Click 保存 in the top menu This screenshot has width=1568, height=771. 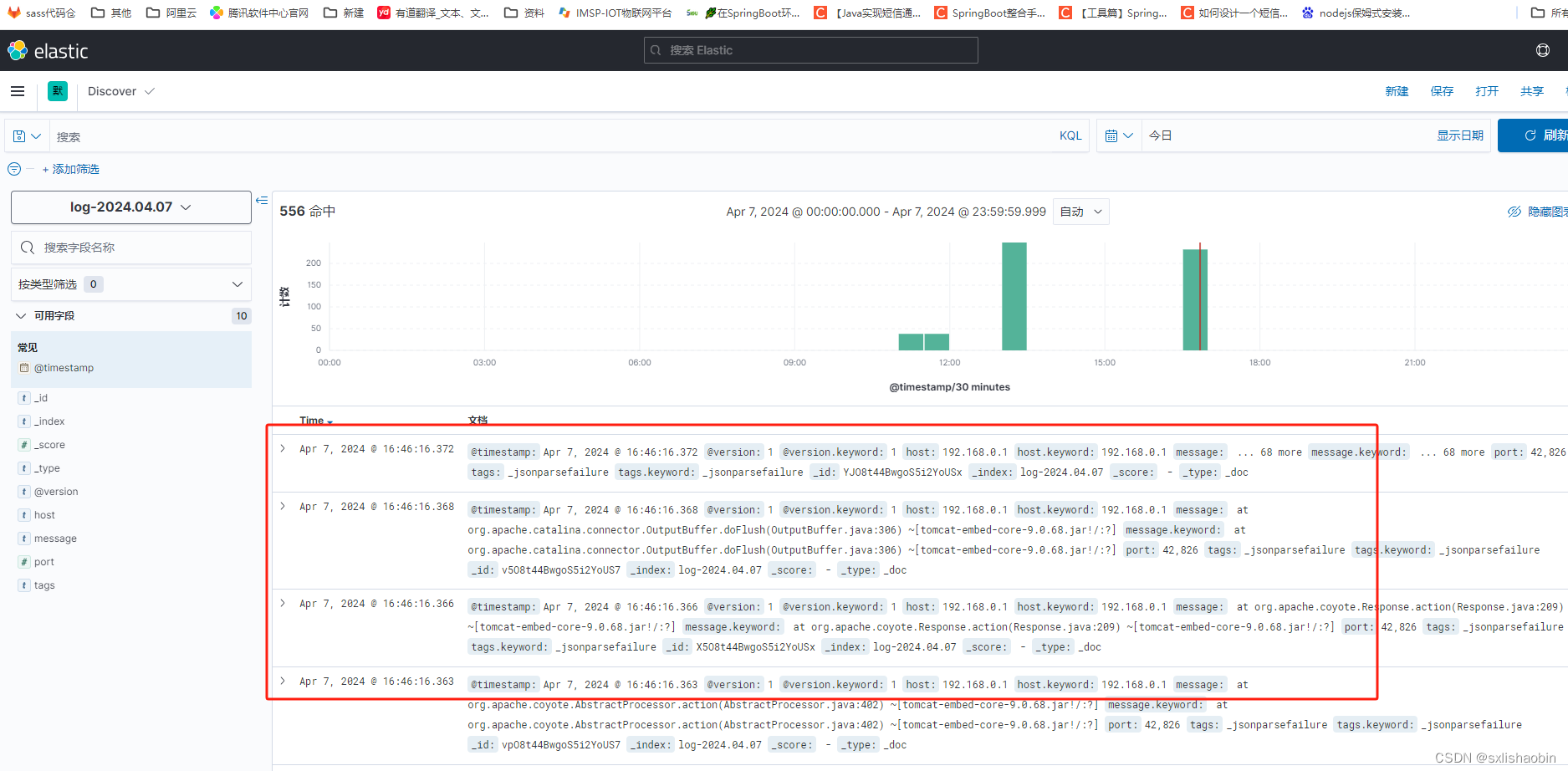[x=1442, y=91]
